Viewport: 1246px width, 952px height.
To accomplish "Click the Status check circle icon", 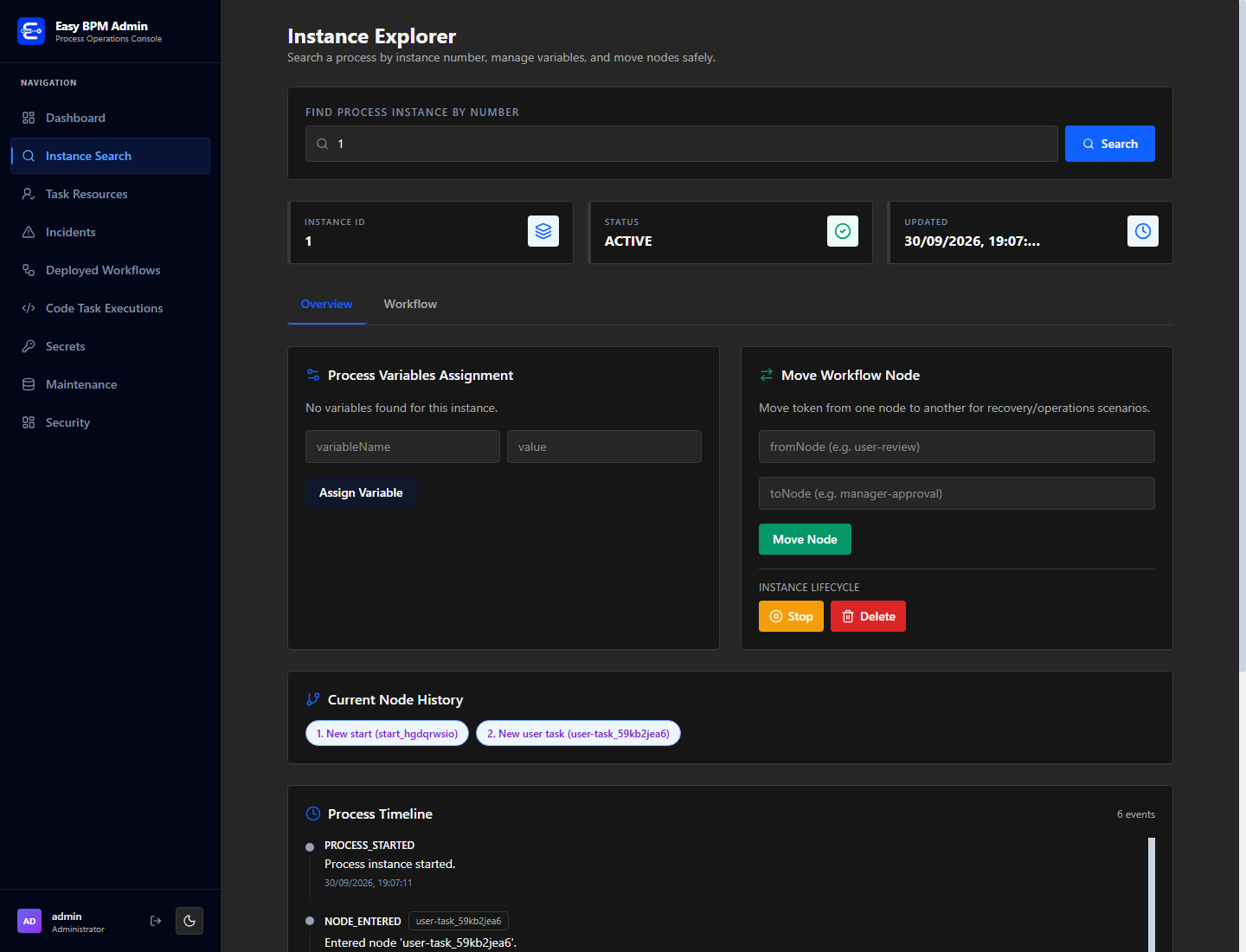I will click(x=843, y=231).
